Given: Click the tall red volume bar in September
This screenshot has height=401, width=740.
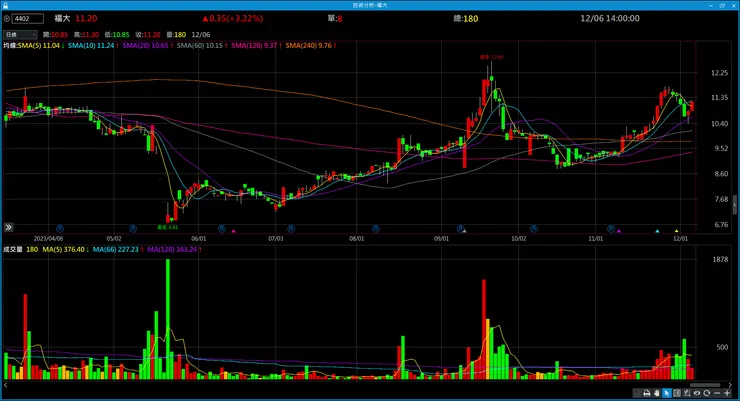Looking at the screenshot, I should coord(484,329).
